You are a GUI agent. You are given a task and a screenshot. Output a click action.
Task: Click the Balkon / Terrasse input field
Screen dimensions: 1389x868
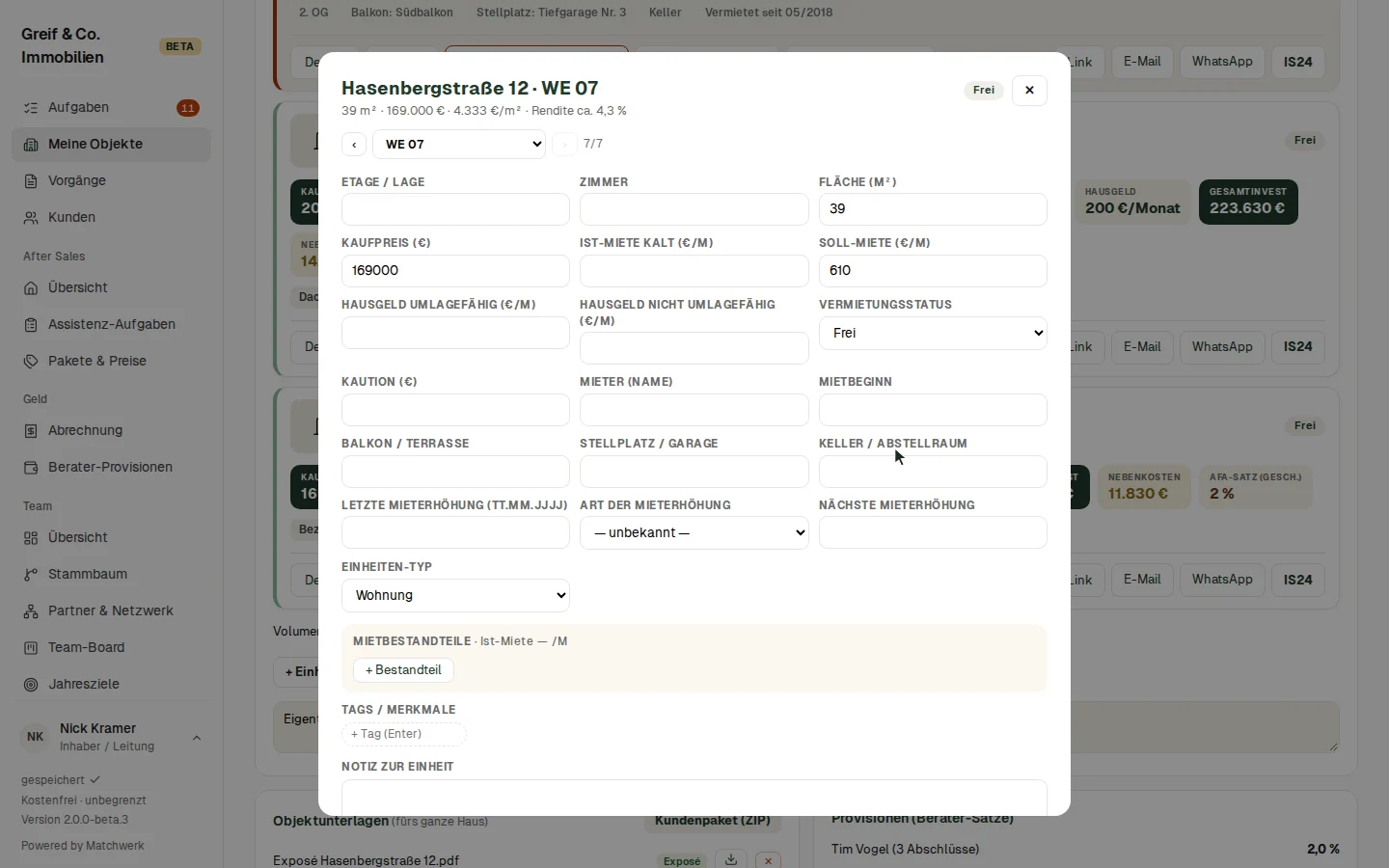tap(455, 472)
